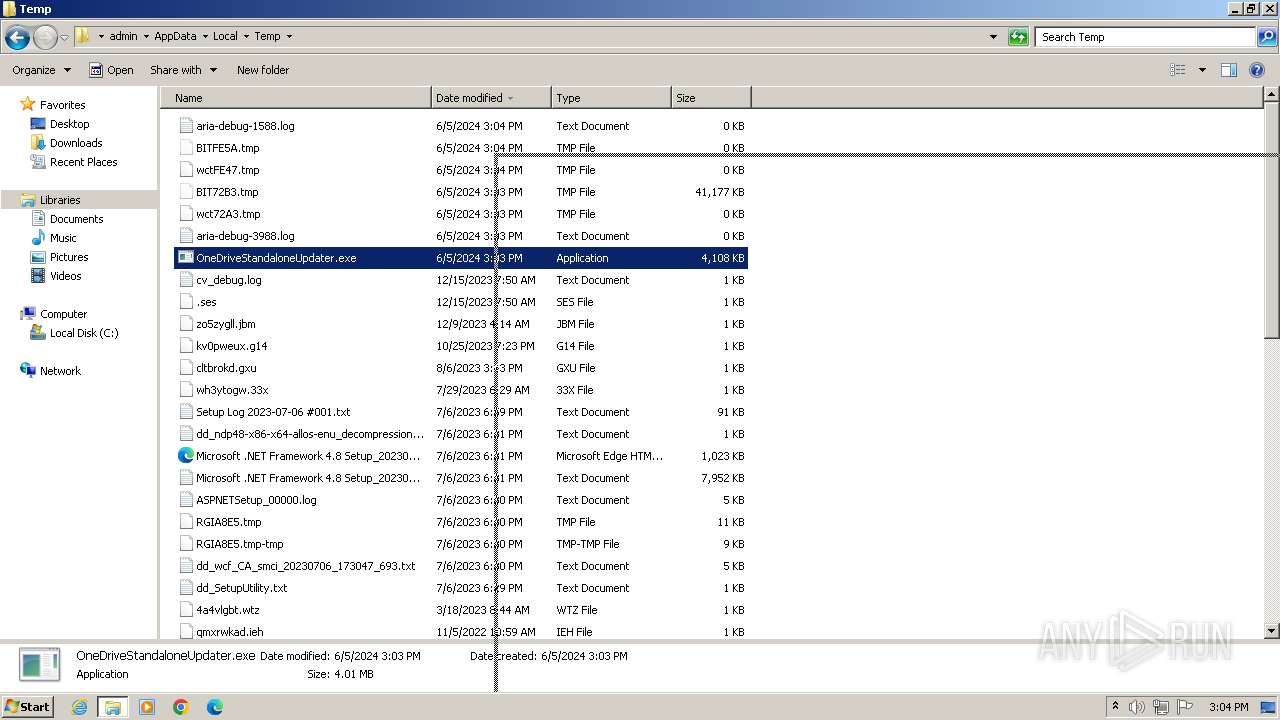Click the search magnifier icon
1280x720 pixels.
coord(1266,37)
